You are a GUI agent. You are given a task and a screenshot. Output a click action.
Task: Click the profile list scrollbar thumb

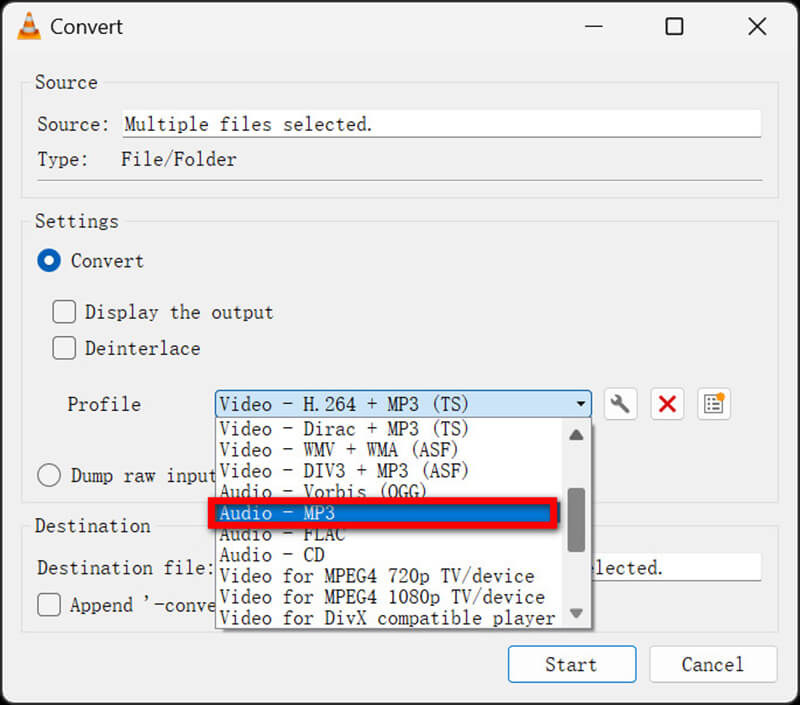[x=577, y=520]
